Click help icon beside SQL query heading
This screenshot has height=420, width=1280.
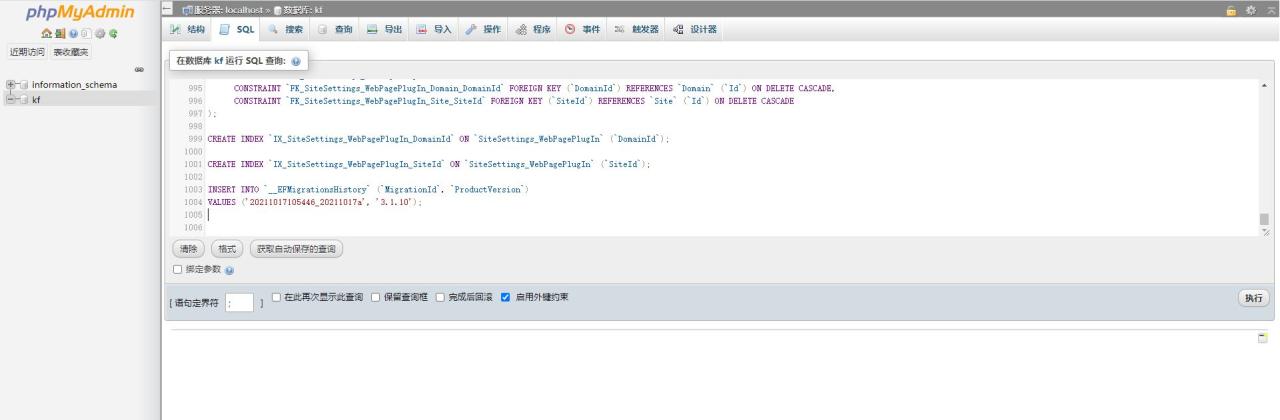pos(296,61)
